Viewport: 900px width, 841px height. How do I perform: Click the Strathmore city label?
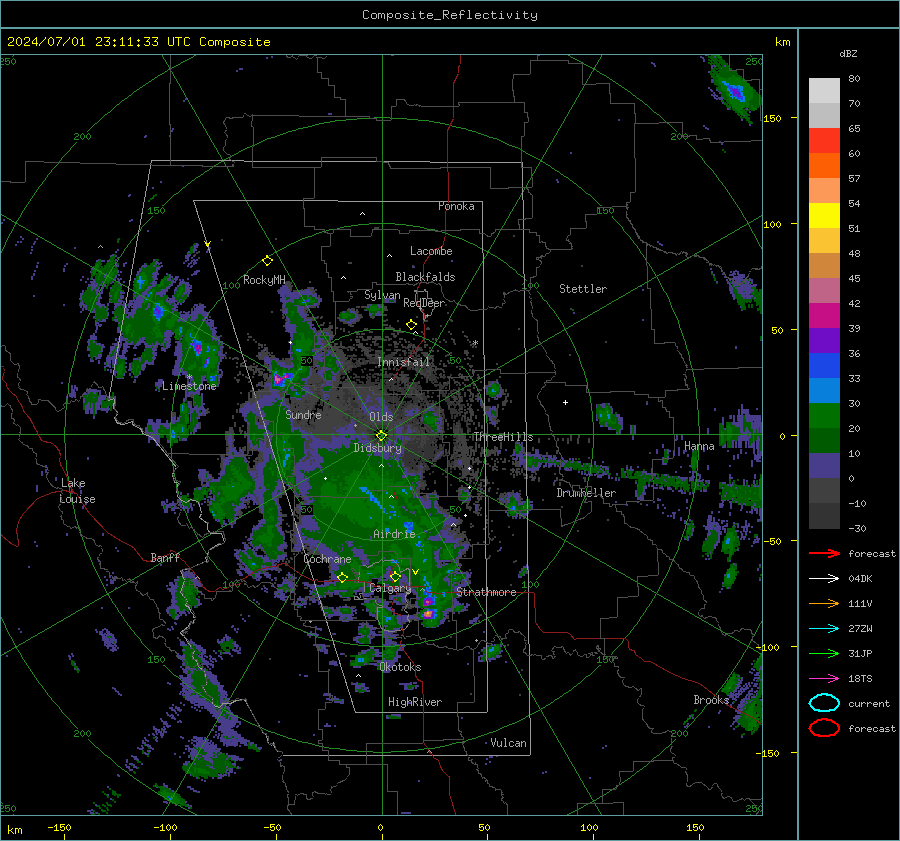coord(486,592)
